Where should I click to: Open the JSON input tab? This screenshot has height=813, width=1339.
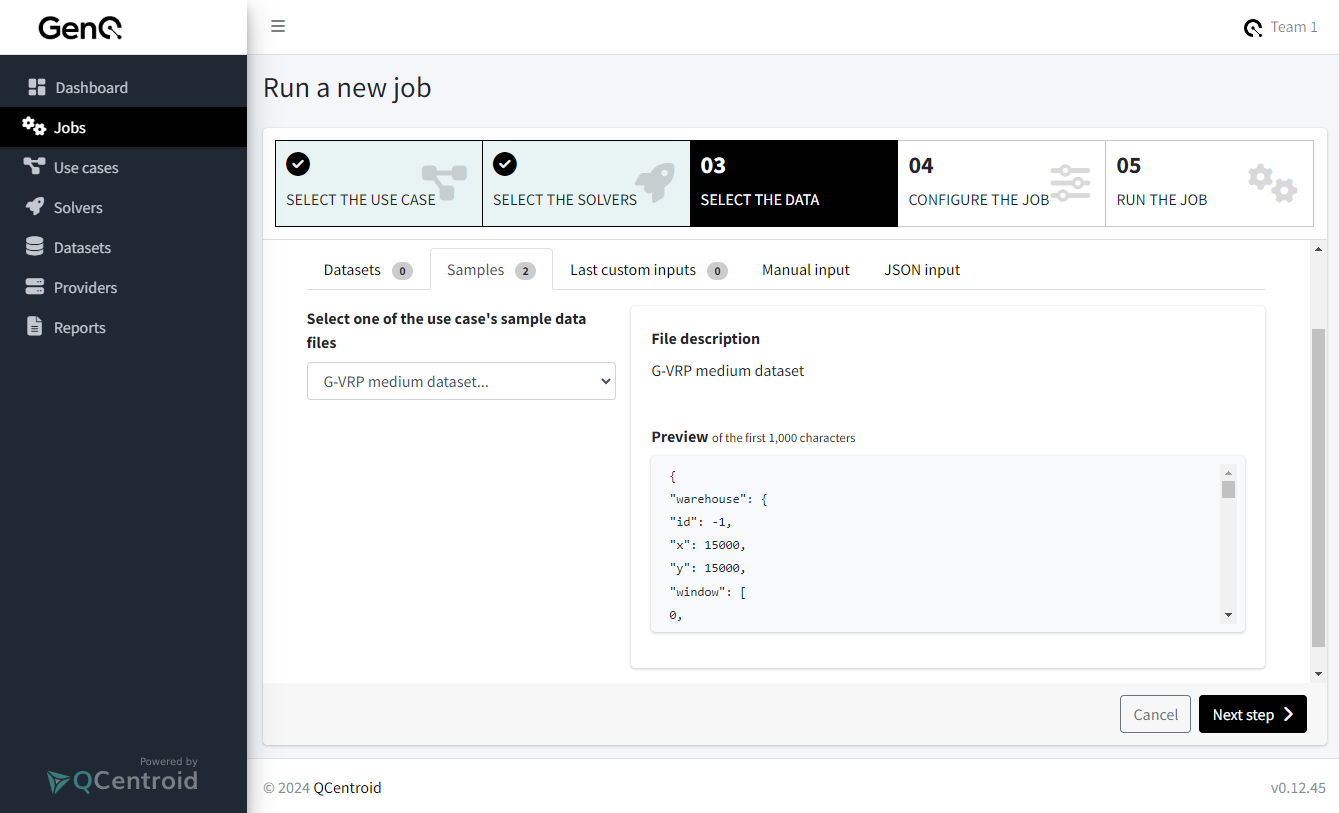pyautogui.click(x=922, y=270)
